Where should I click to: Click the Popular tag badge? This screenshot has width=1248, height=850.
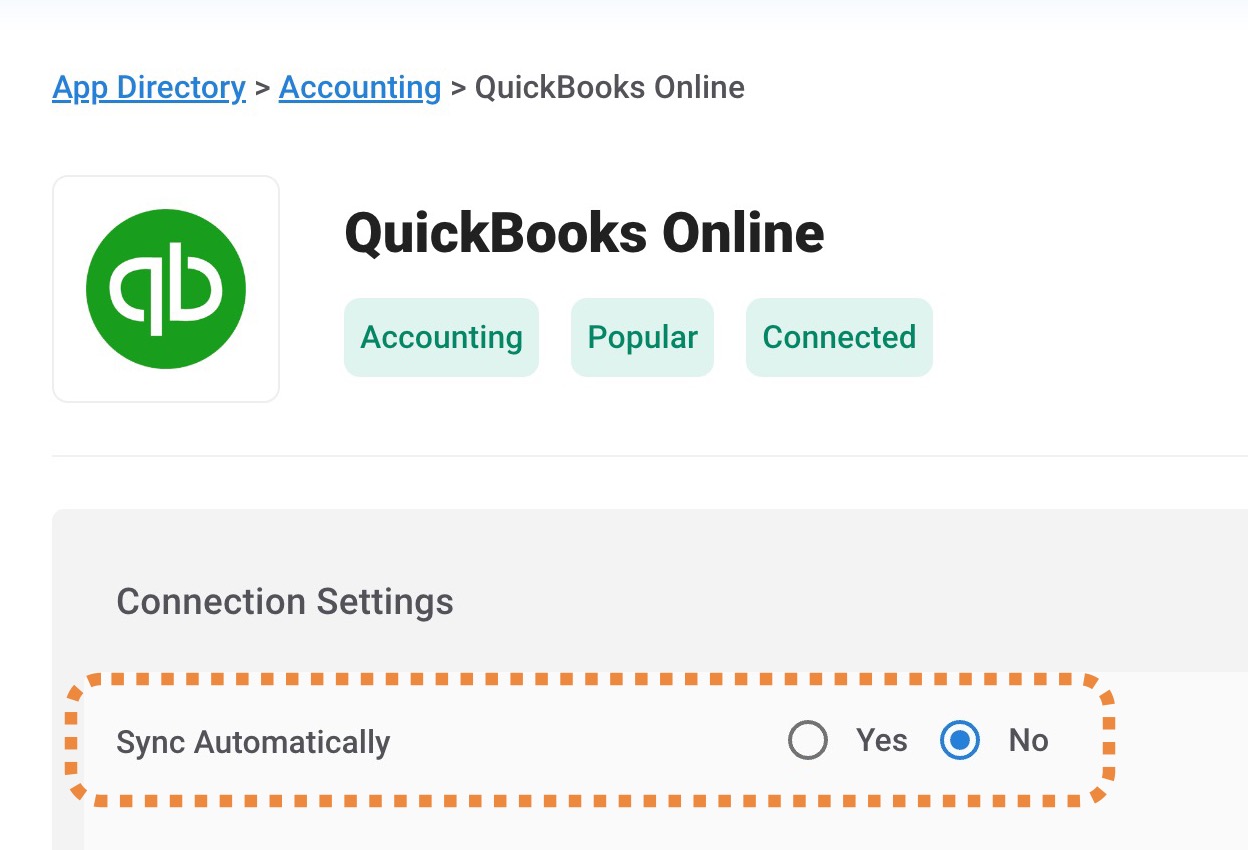click(x=642, y=337)
